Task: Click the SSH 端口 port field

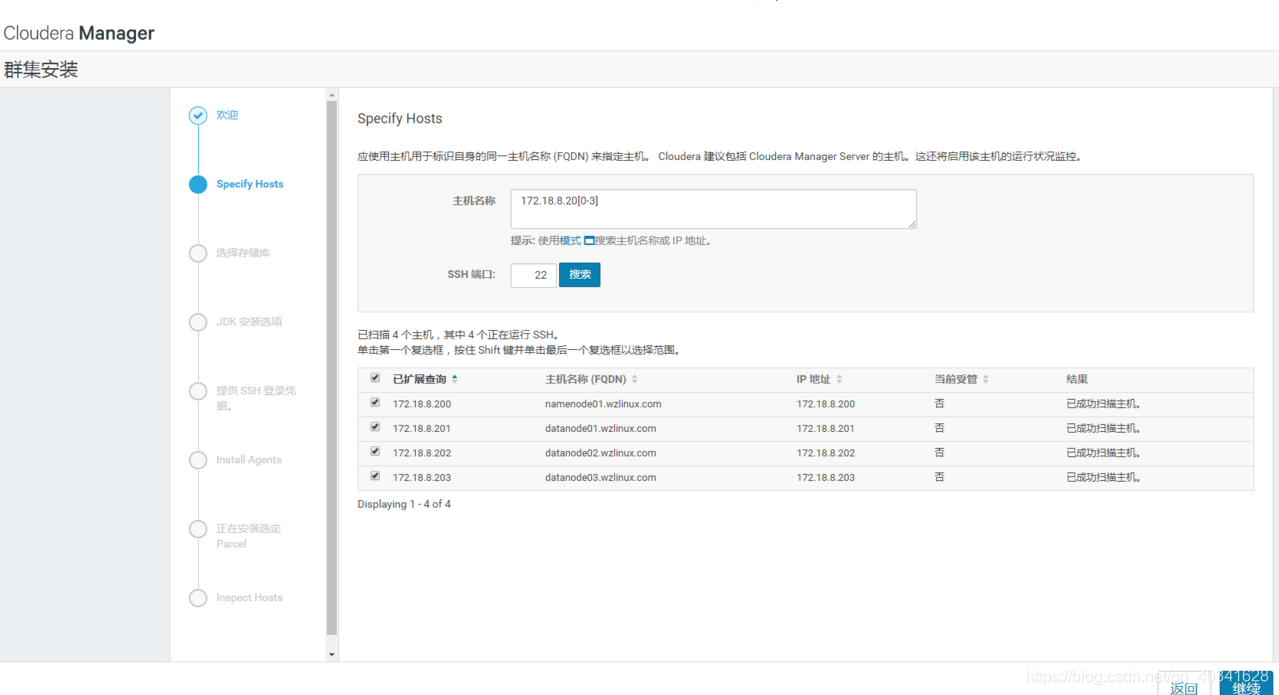Action: tap(533, 275)
